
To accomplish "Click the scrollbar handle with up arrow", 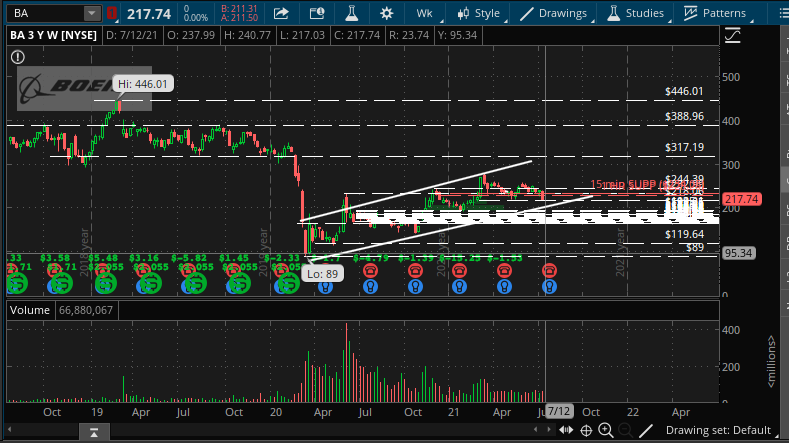I will [94, 432].
